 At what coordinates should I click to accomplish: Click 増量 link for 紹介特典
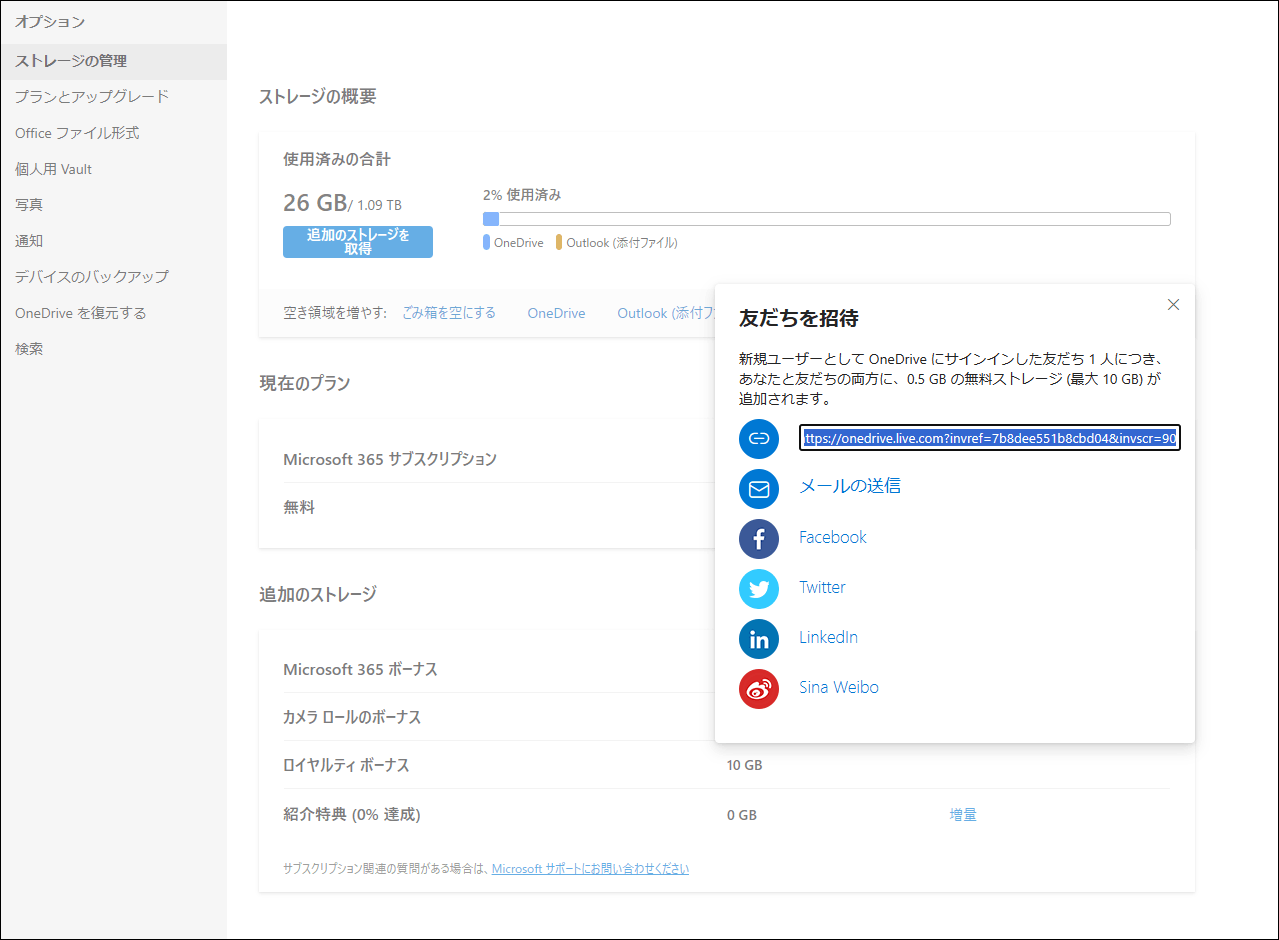point(963,815)
